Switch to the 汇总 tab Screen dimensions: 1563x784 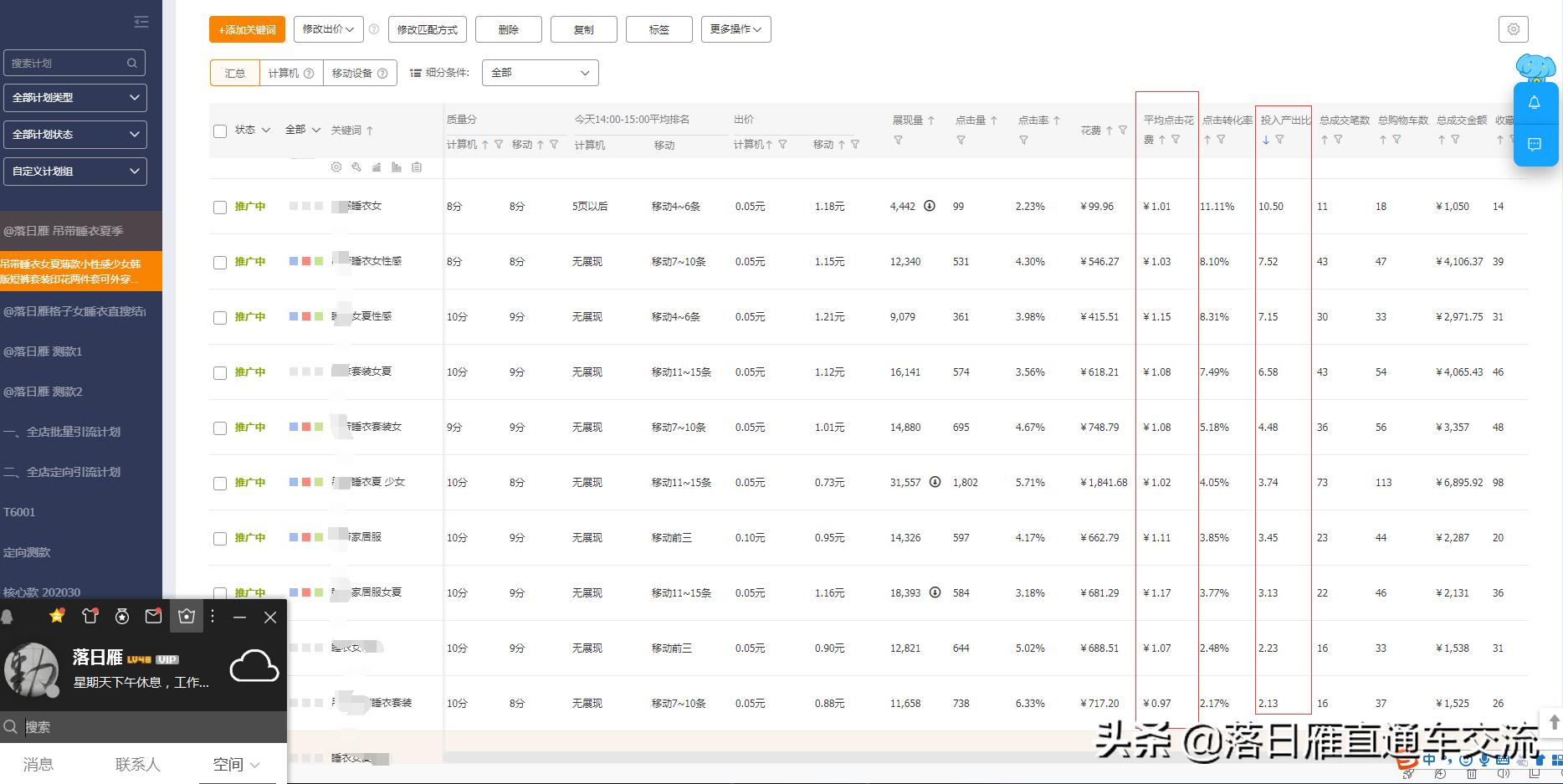[234, 73]
